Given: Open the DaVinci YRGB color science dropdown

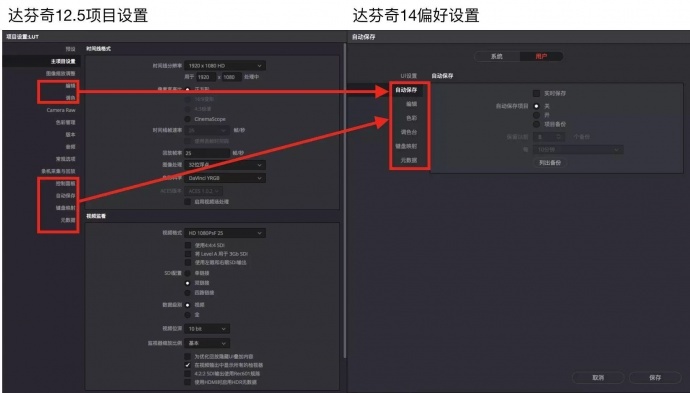Looking at the screenshot, I should click(x=225, y=178).
